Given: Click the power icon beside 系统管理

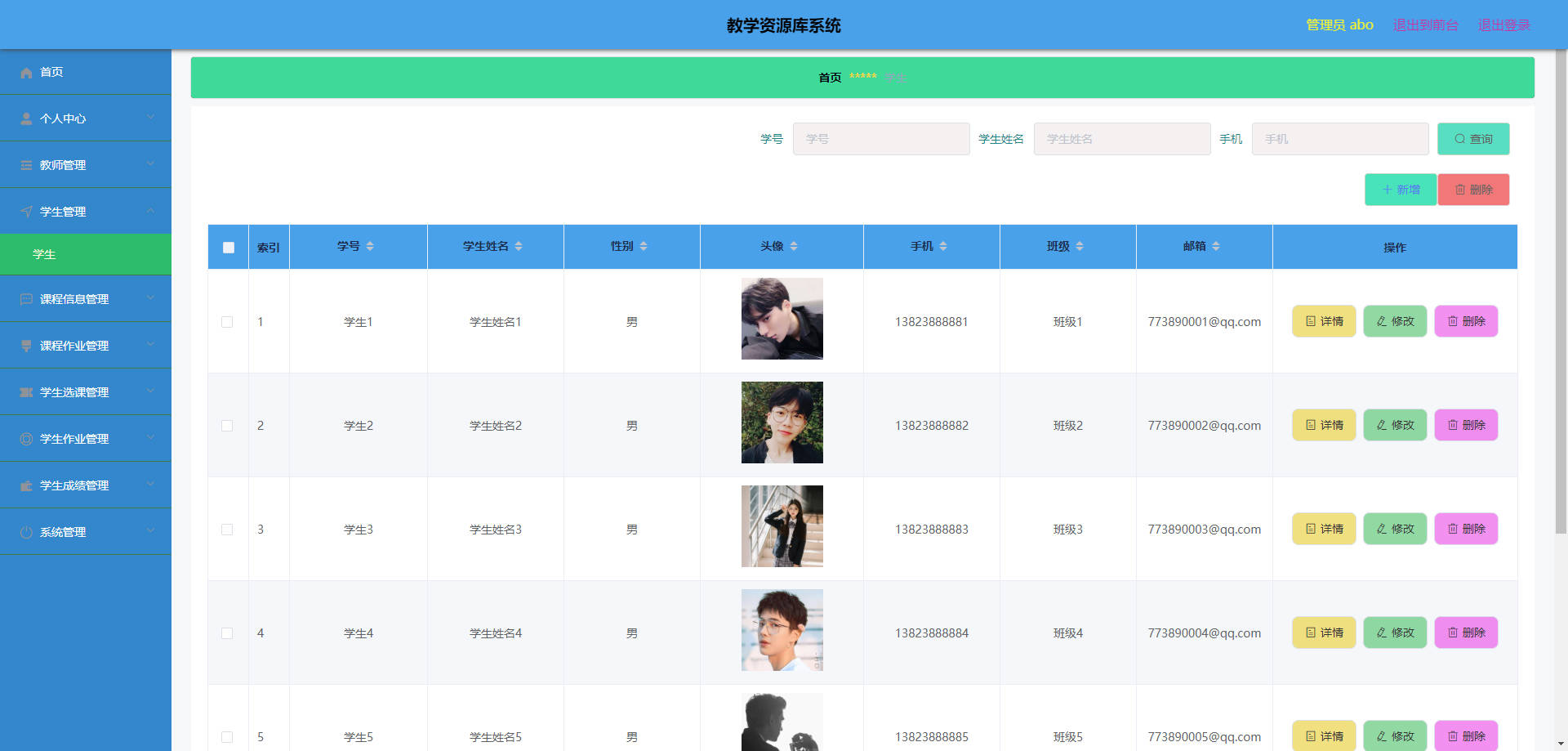Looking at the screenshot, I should (x=26, y=533).
